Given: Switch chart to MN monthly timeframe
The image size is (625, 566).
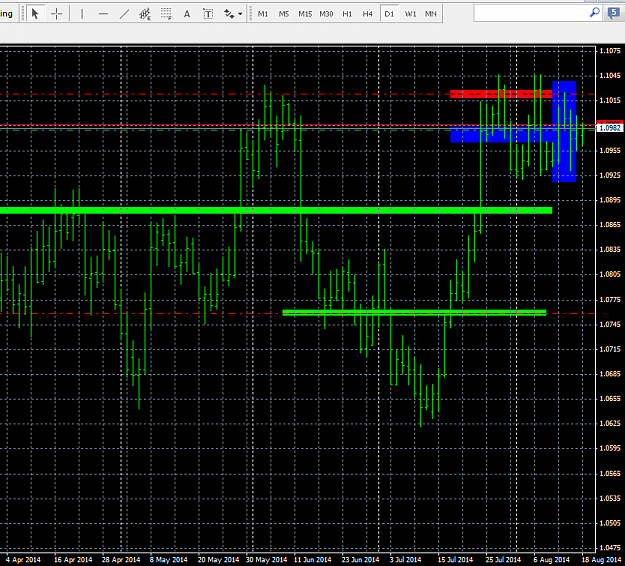Looking at the screenshot, I should 431,14.
